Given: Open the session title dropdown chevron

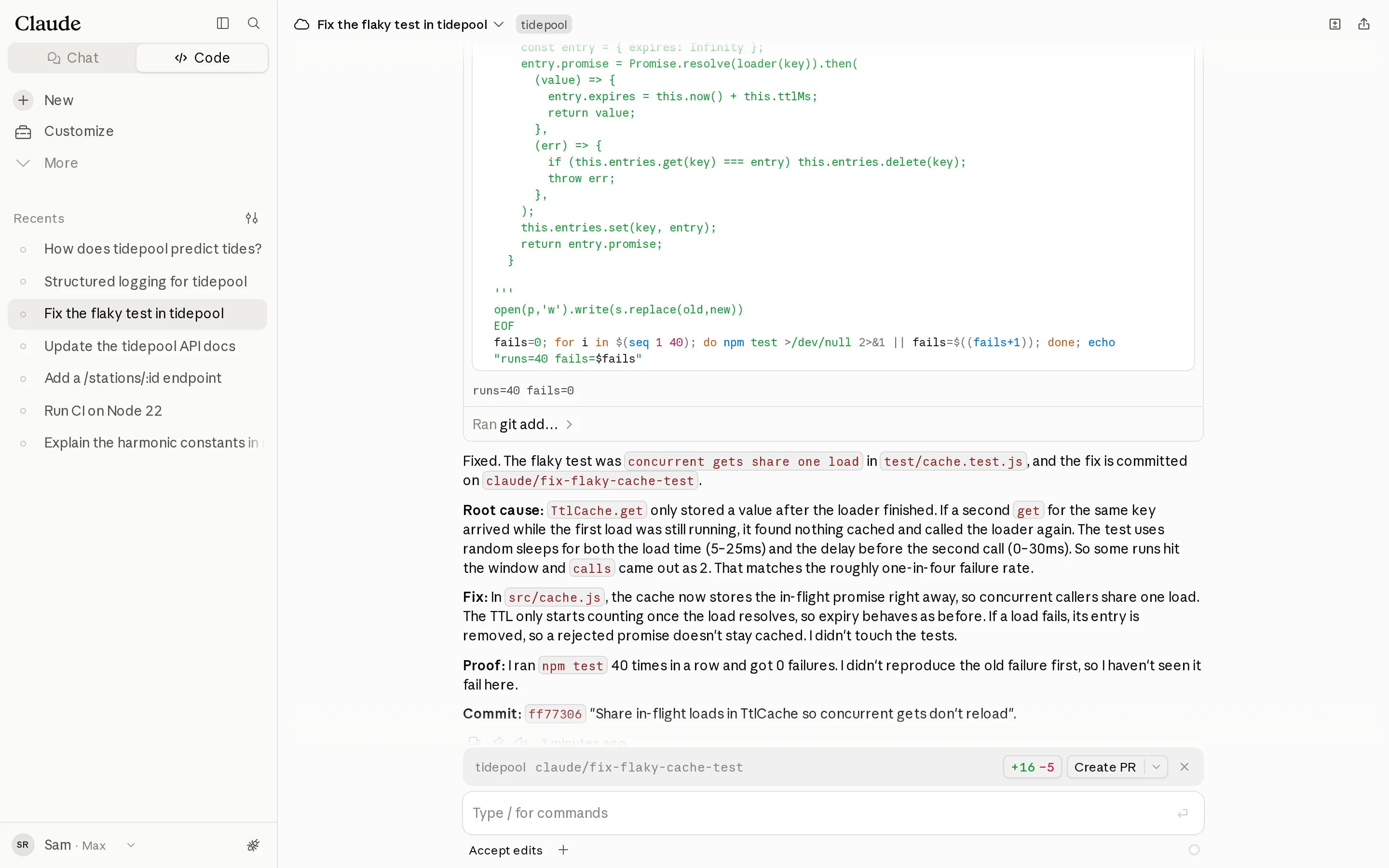Looking at the screenshot, I should (499, 25).
